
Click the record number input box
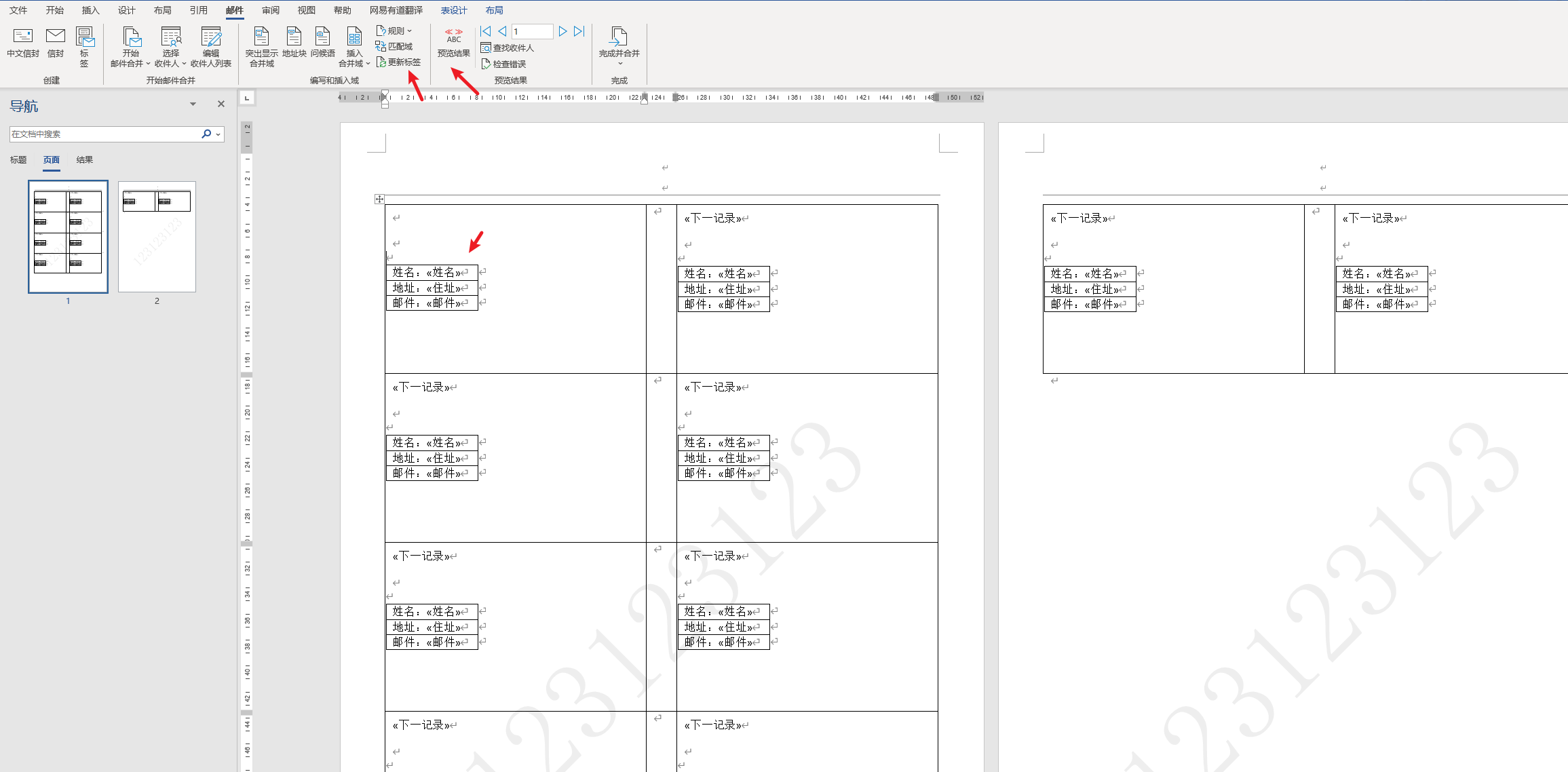532,31
